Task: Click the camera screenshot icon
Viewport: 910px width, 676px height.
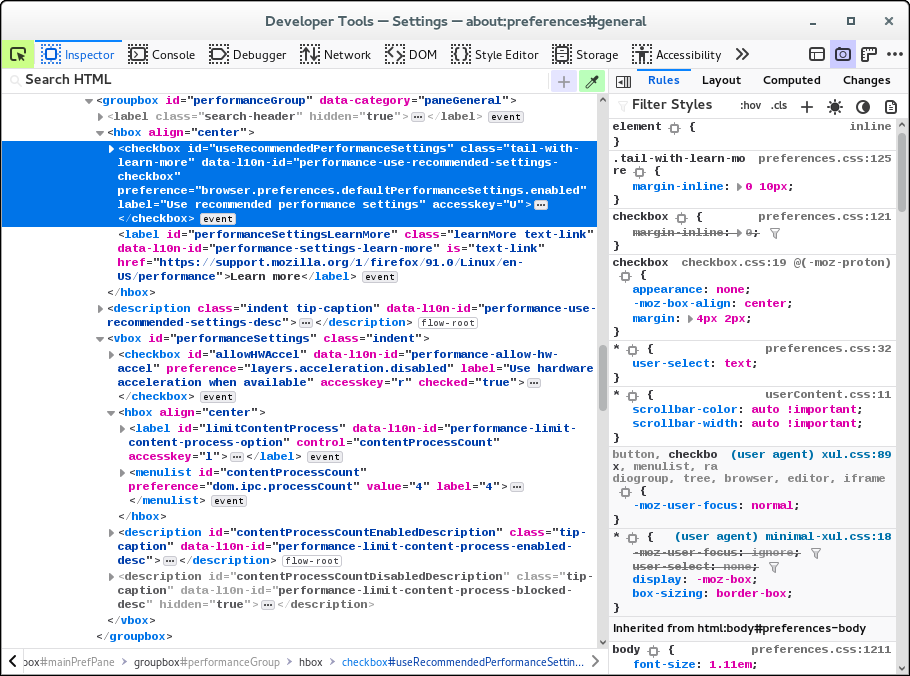Action: [843, 55]
